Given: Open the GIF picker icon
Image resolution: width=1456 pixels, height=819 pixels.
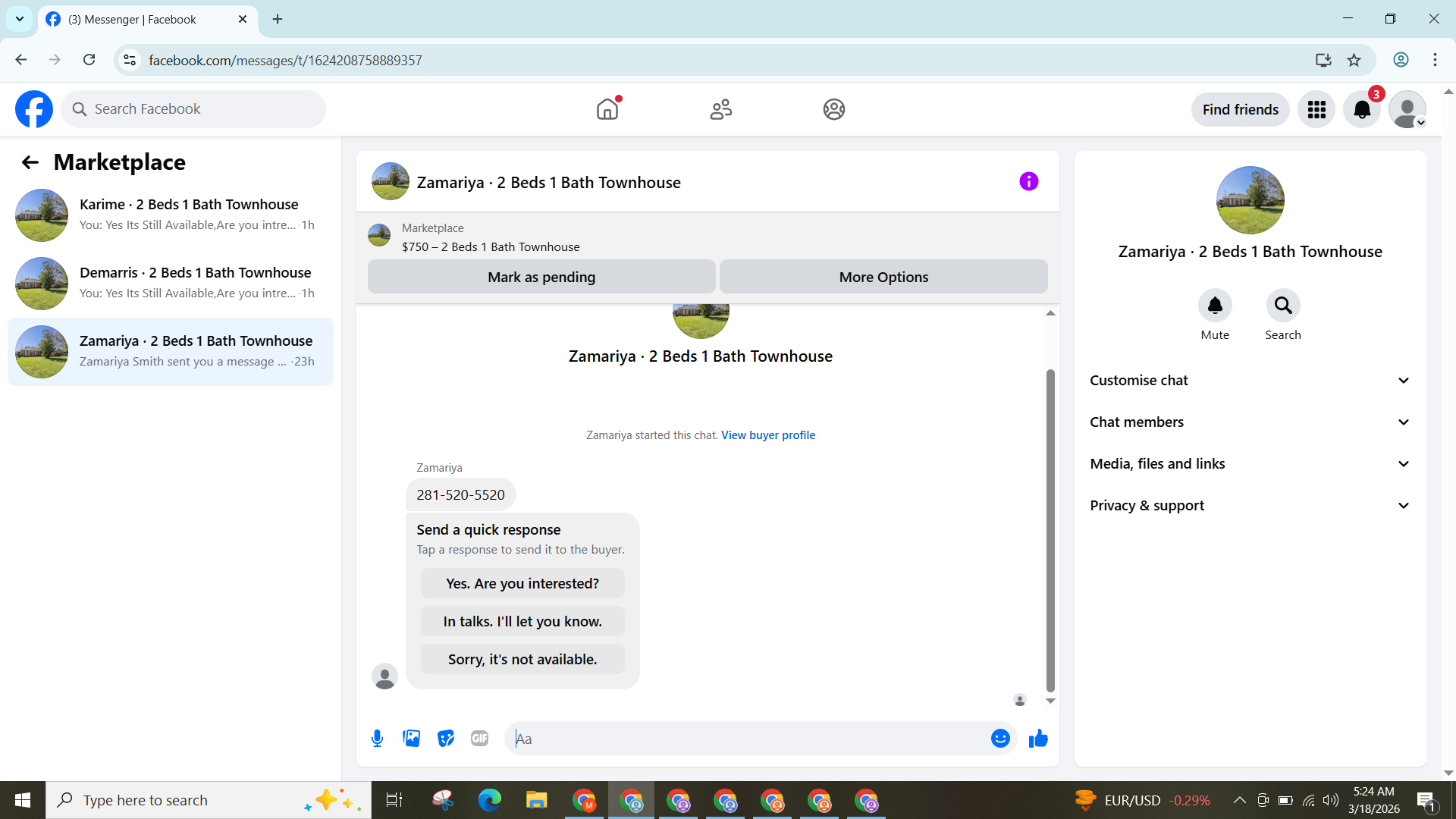Looking at the screenshot, I should tap(479, 739).
